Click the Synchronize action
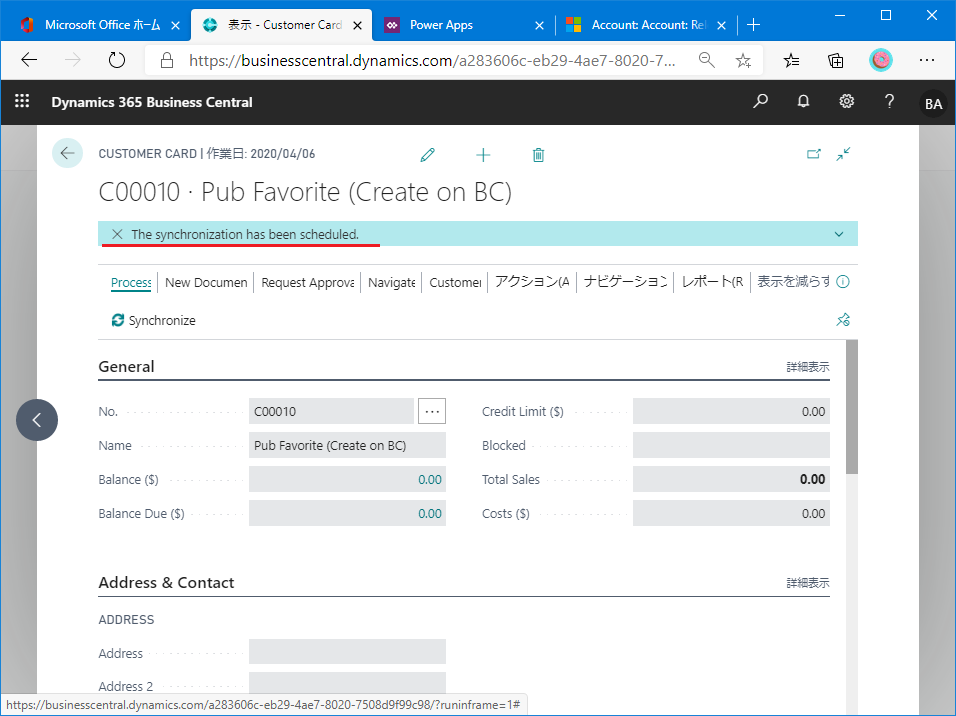The height and width of the screenshot is (716, 956). (154, 320)
